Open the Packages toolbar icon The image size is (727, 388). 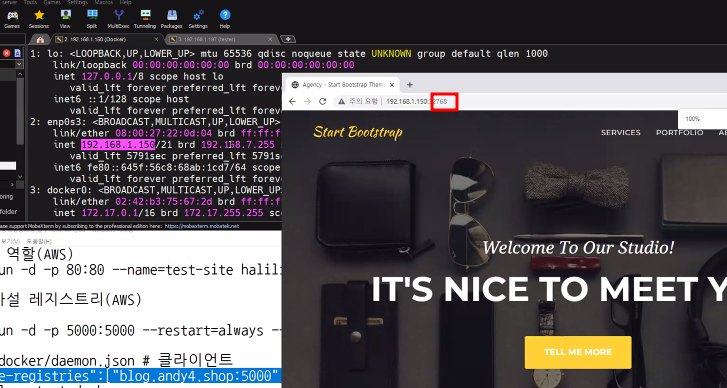(x=172, y=19)
